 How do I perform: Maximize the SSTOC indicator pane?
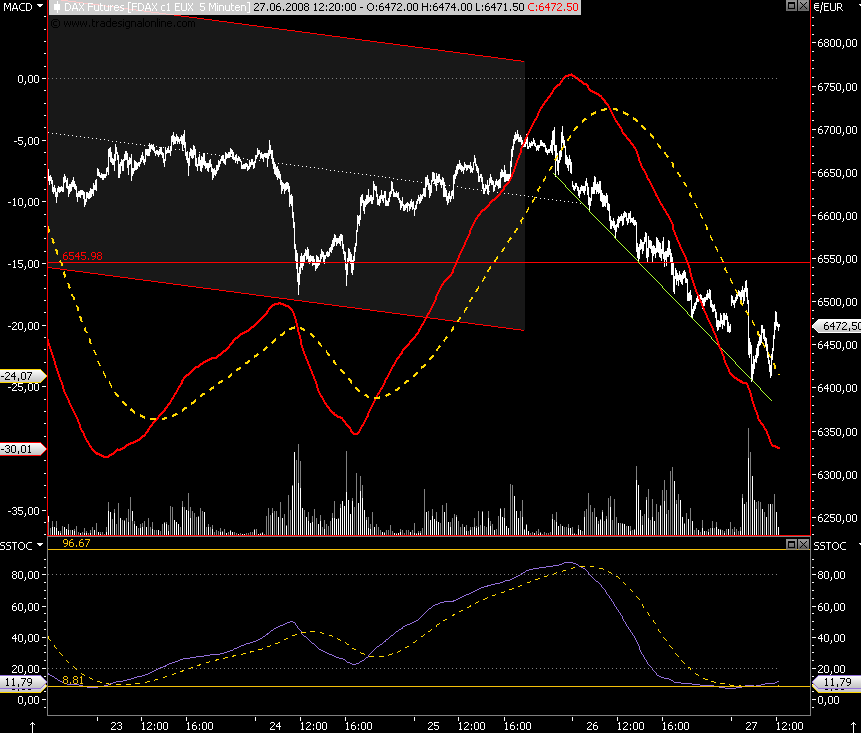[x=791, y=544]
